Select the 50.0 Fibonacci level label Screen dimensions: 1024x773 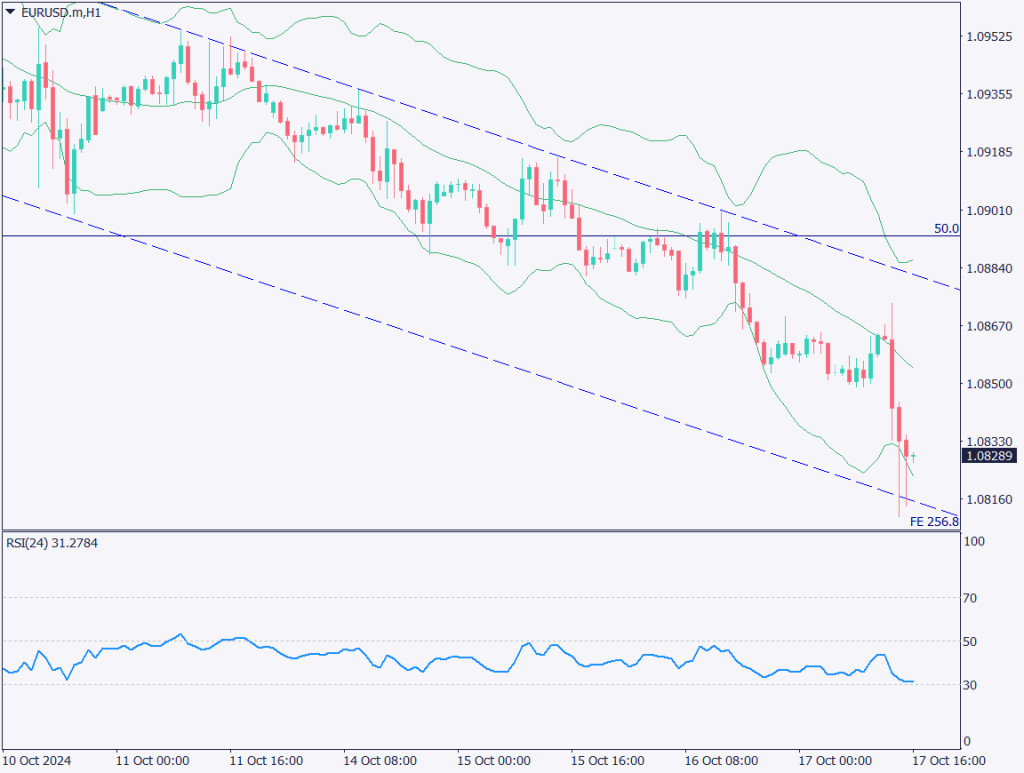[946, 229]
